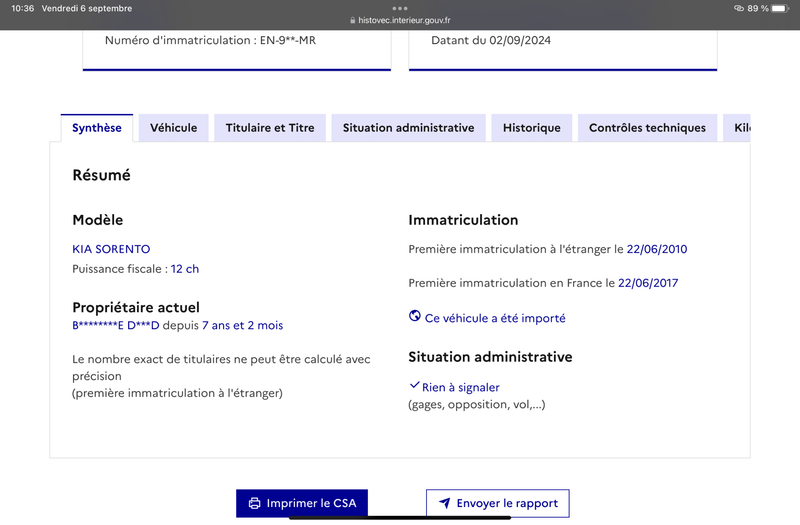This screenshot has height=525, width=800.
Task: Click the 12 ch fiscal power value
Action: point(185,269)
